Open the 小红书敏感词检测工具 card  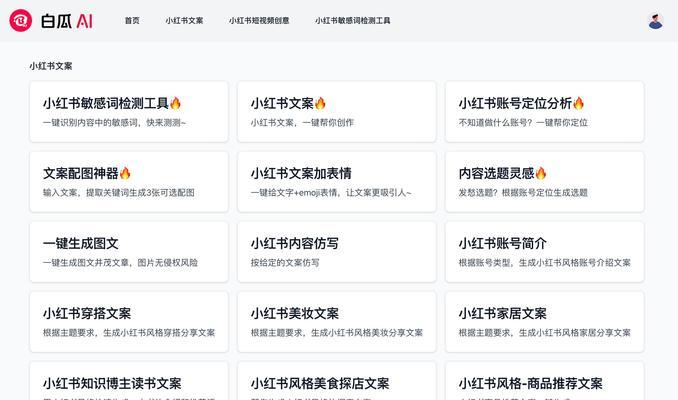pyautogui.click(x=129, y=112)
